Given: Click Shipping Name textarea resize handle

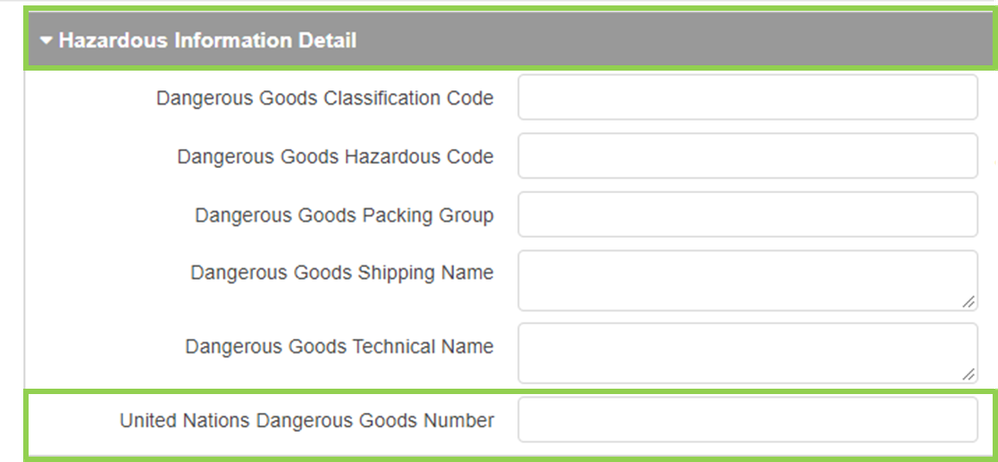Looking at the screenshot, I should click(969, 301).
